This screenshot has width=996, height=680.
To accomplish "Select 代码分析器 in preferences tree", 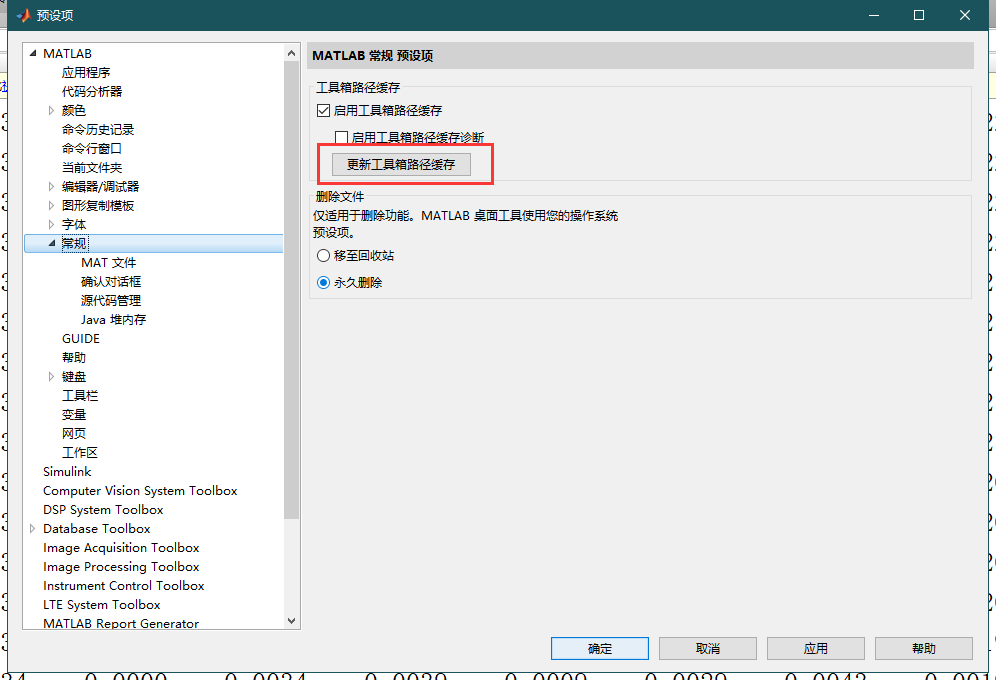I will 92,91.
